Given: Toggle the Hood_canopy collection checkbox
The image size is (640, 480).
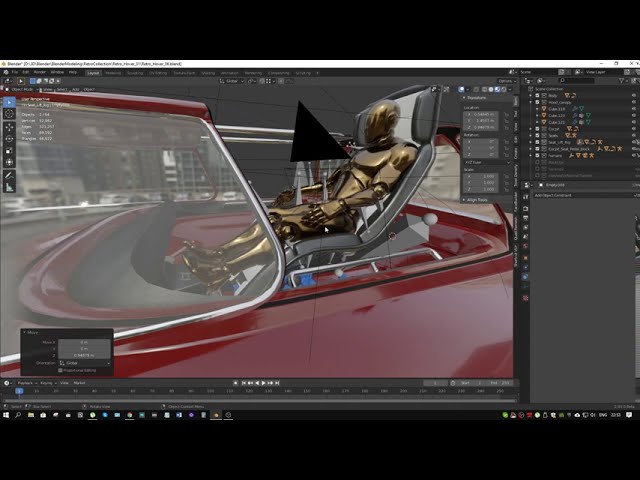Looking at the screenshot, I should (538, 102).
